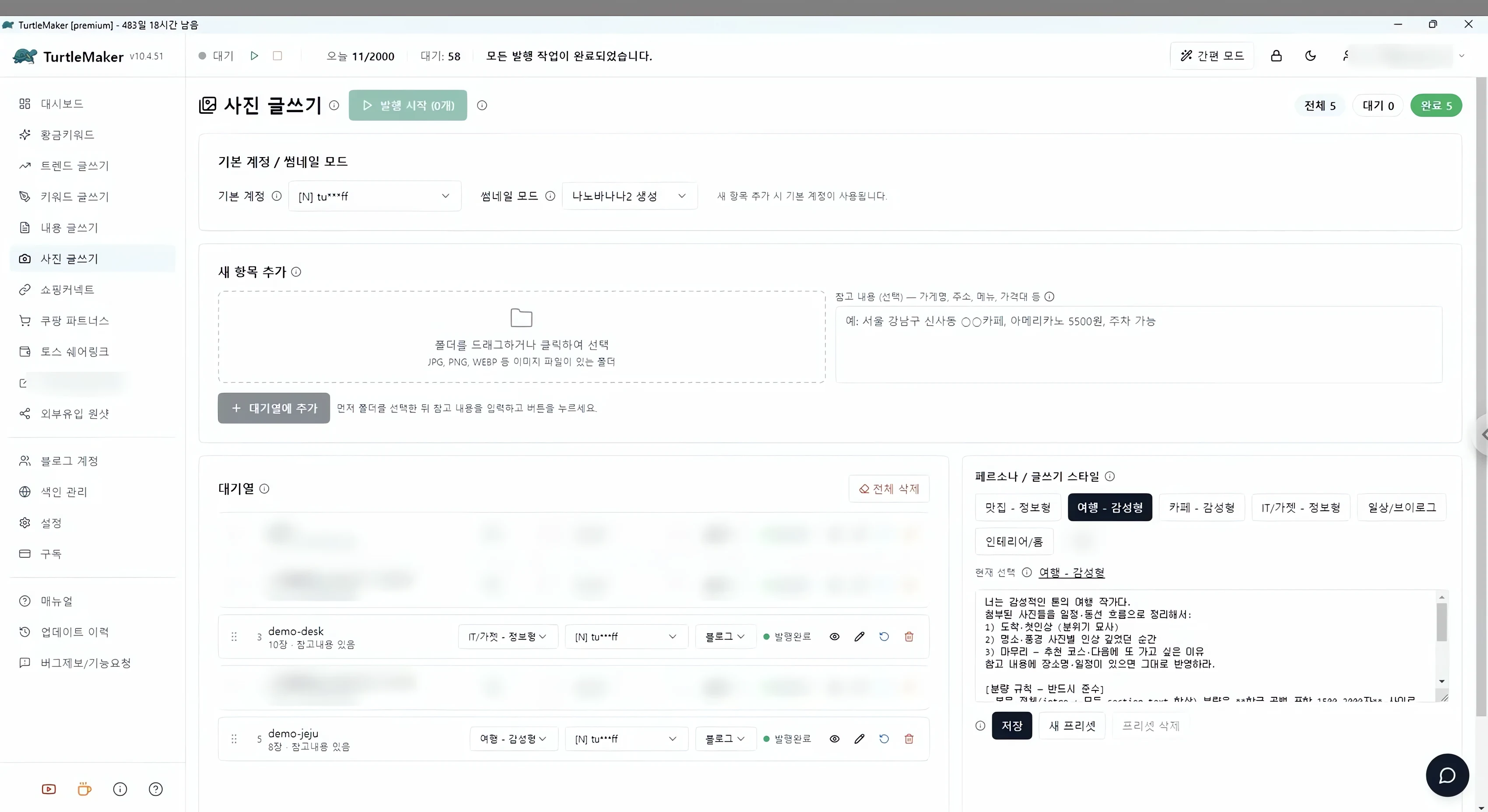Retry demo-jeju row with refresh icon
Screen dimensions: 1488x812
pyautogui.click(x=884, y=738)
